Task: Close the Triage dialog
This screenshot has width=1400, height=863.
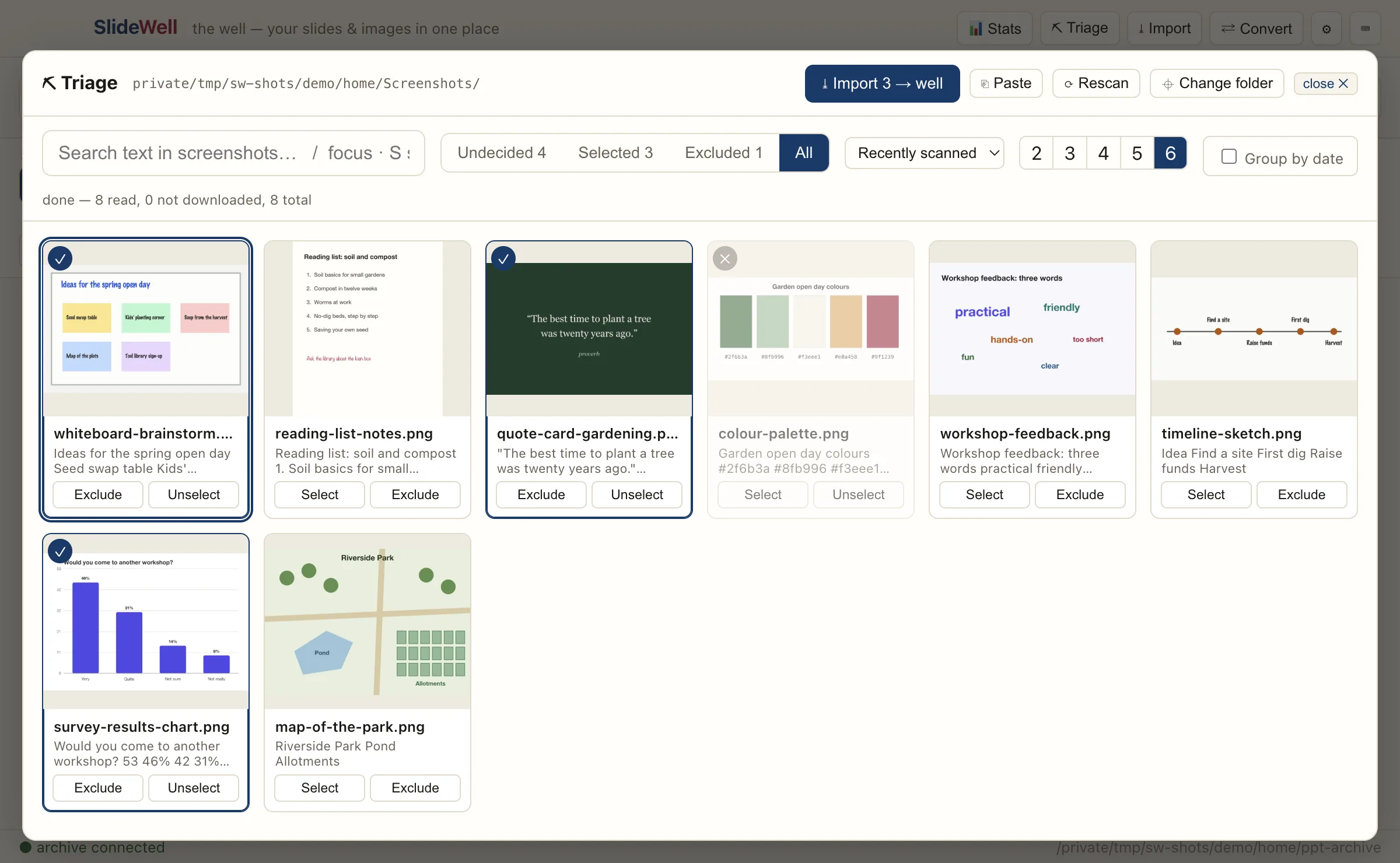Action: pos(1325,83)
